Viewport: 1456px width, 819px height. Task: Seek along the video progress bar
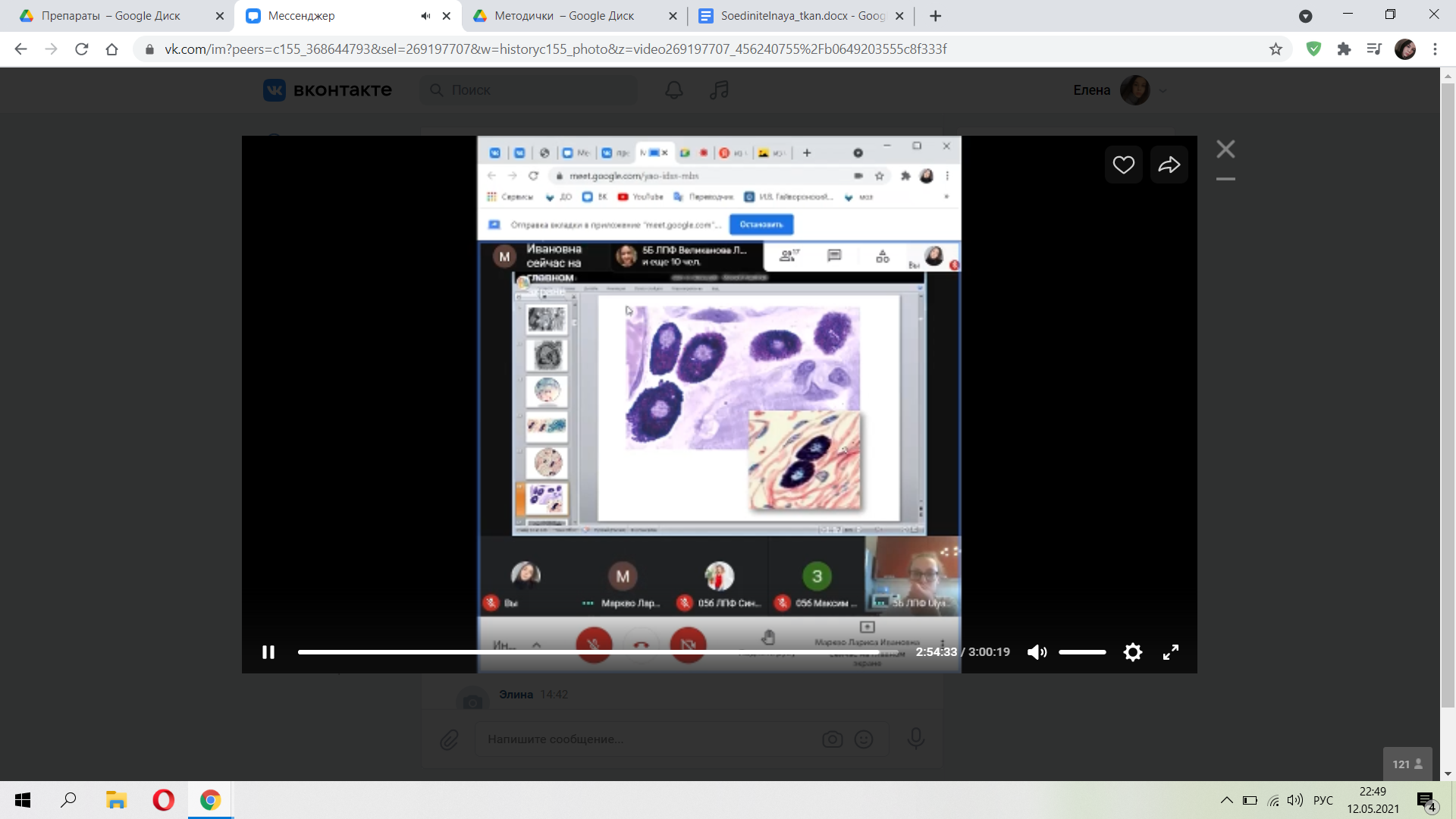598,652
